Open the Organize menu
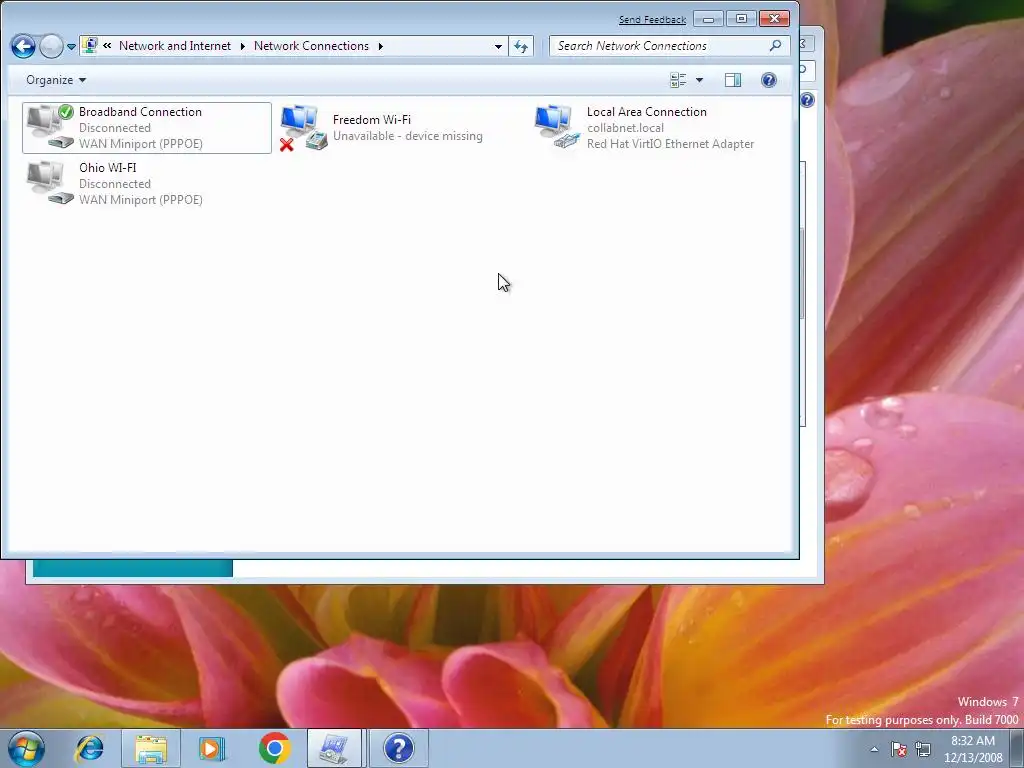This screenshot has width=1024, height=768. [56, 80]
